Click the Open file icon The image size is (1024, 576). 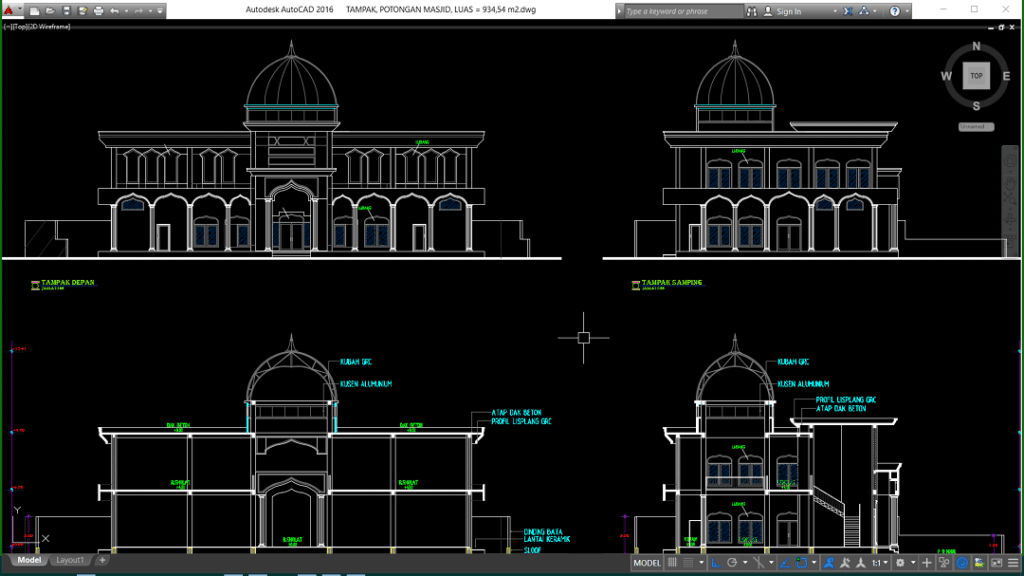click(x=49, y=11)
